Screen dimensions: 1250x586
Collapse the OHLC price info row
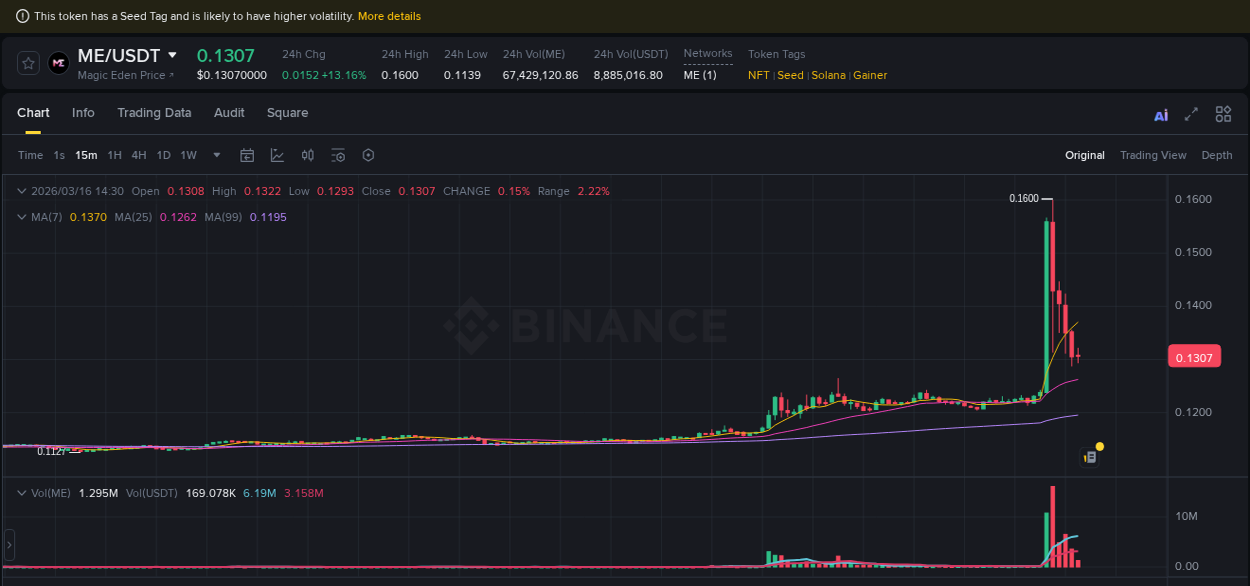pyautogui.click(x=20, y=190)
